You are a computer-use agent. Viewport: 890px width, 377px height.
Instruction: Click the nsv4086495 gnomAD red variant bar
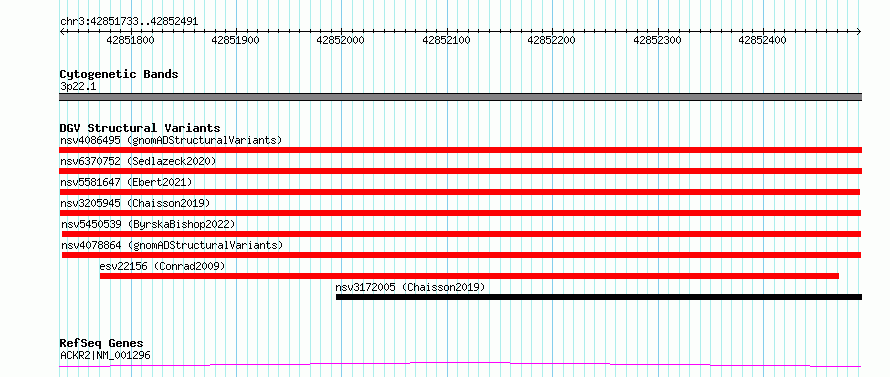tap(460, 150)
